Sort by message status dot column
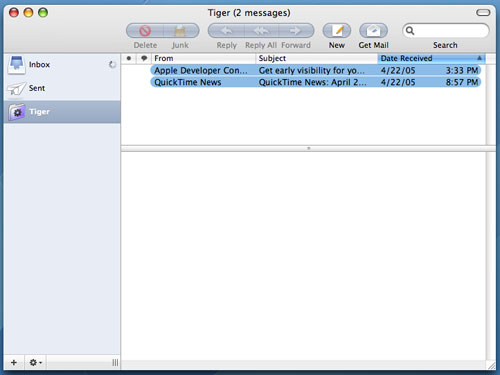This screenshot has width=500, height=375. tap(129, 58)
